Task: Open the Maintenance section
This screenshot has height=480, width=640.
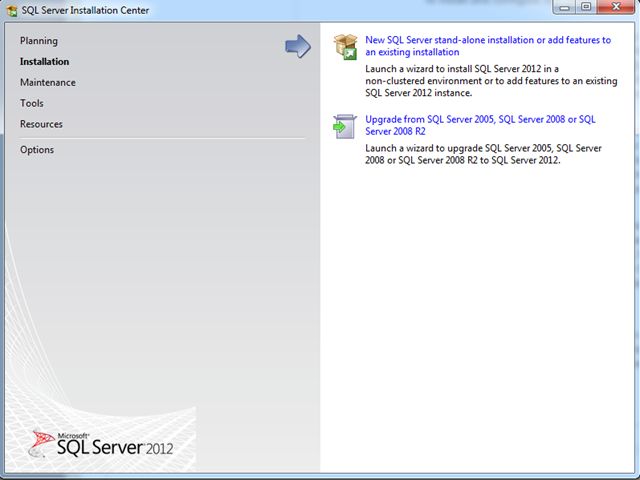Action: (x=48, y=82)
